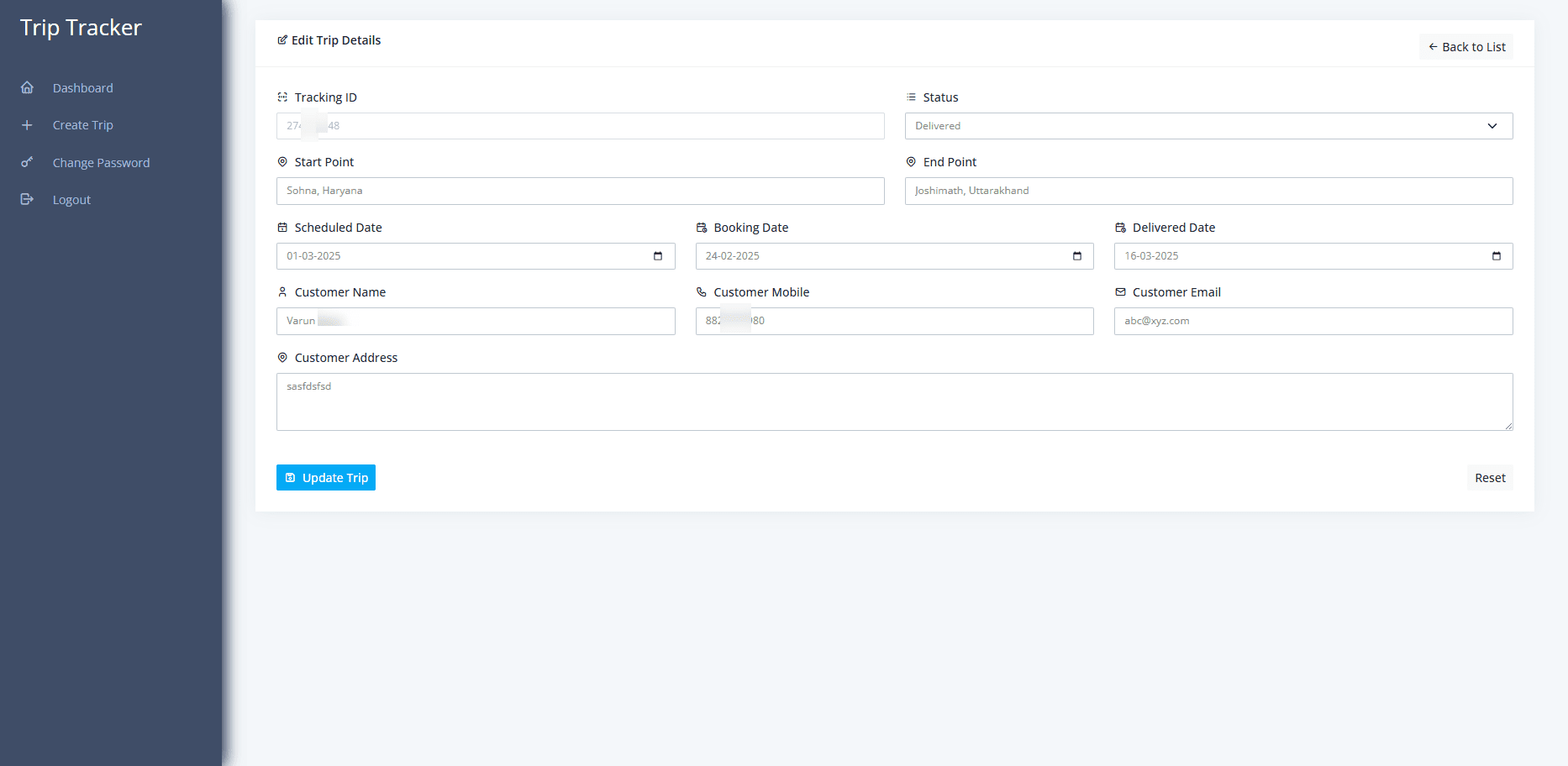Go to Change Password in the sidebar
1568x766 pixels.
(101, 163)
